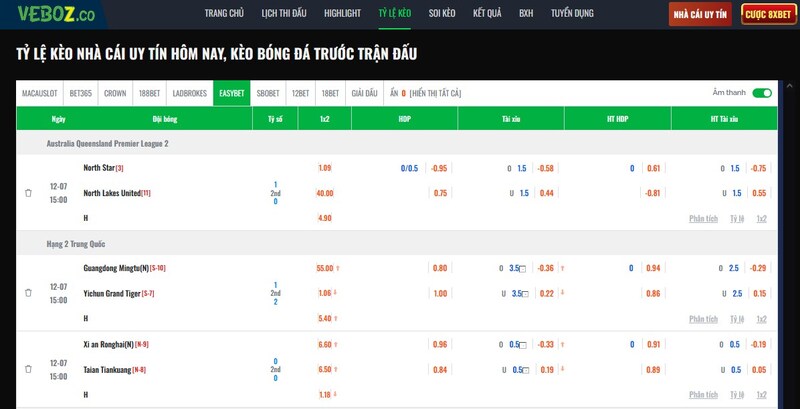Click the Tài xỉu column header
The height and width of the screenshot is (409, 800).
click(x=511, y=119)
